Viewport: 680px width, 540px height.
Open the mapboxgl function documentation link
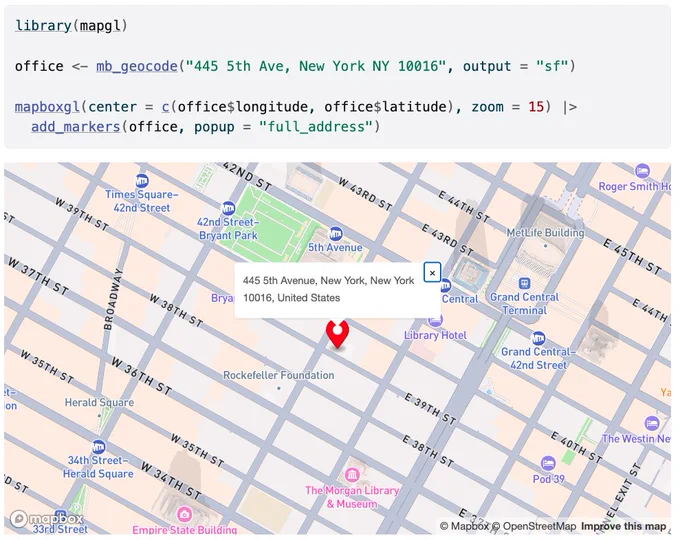coord(47,107)
